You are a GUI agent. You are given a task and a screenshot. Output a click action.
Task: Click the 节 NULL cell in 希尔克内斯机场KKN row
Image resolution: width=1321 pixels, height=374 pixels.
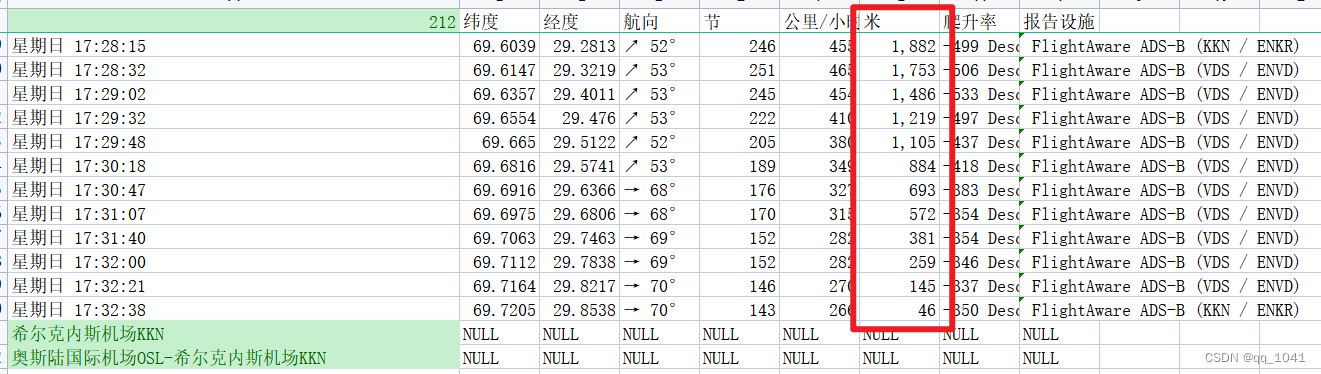click(740, 334)
